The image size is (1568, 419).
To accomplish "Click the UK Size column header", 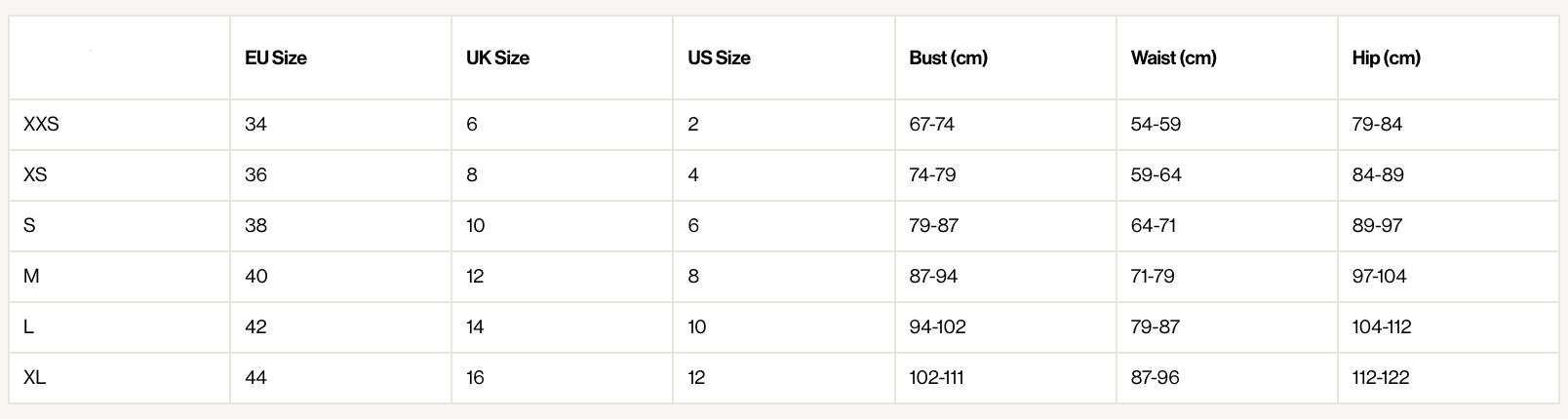I will tap(497, 57).
